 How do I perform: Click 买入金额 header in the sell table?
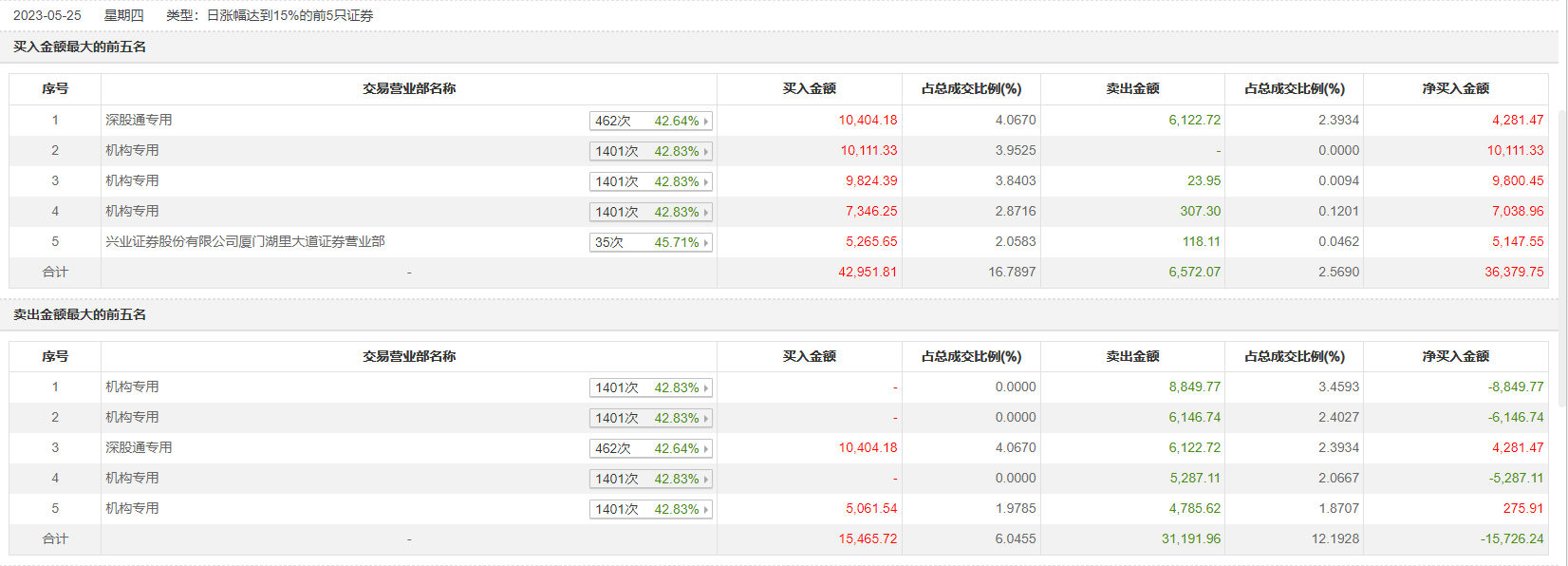point(809,356)
